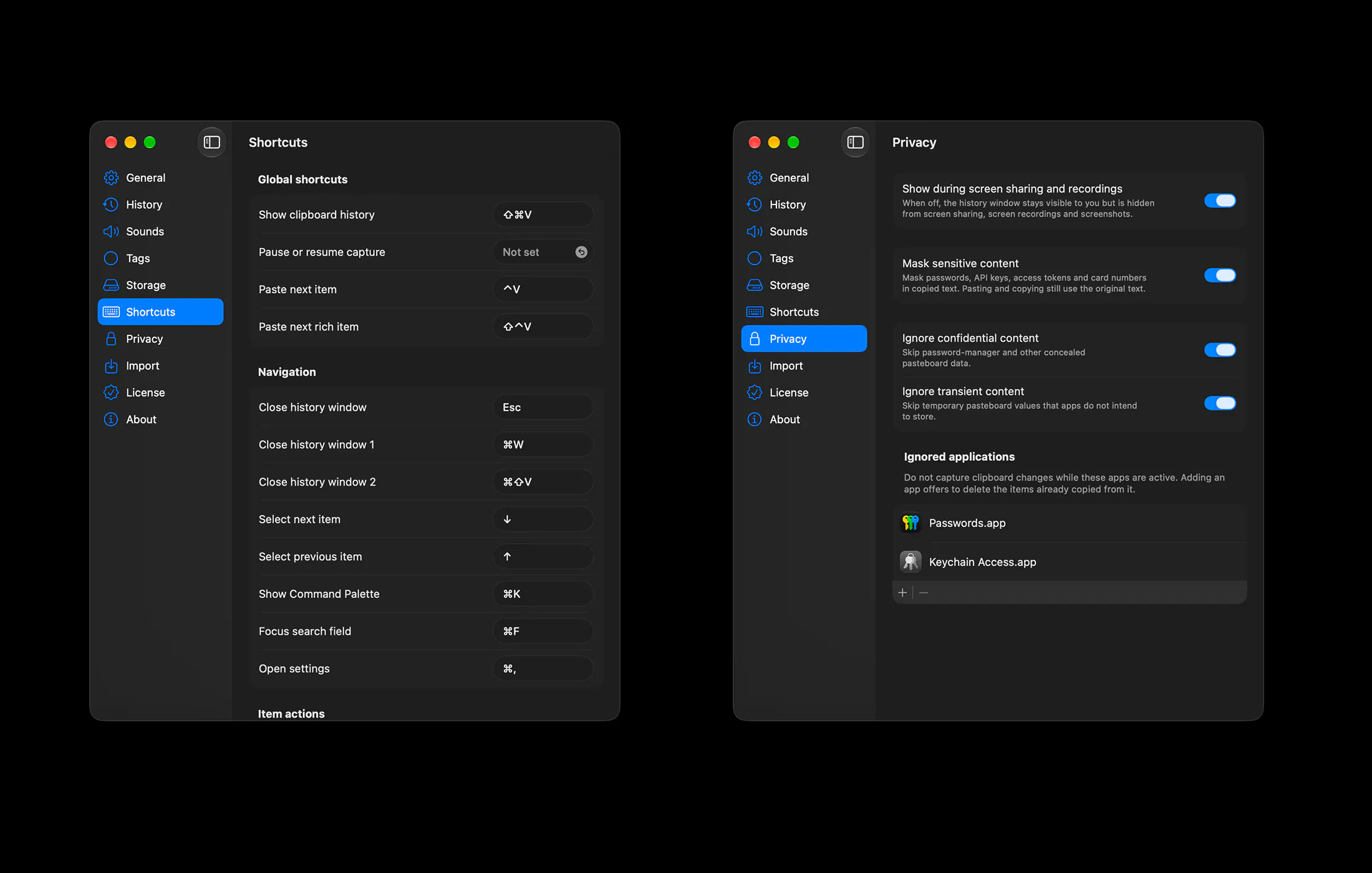Click Select previous item shortcut field
The height and width of the screenshot is (873, 1372).
(x=543, y=557)
